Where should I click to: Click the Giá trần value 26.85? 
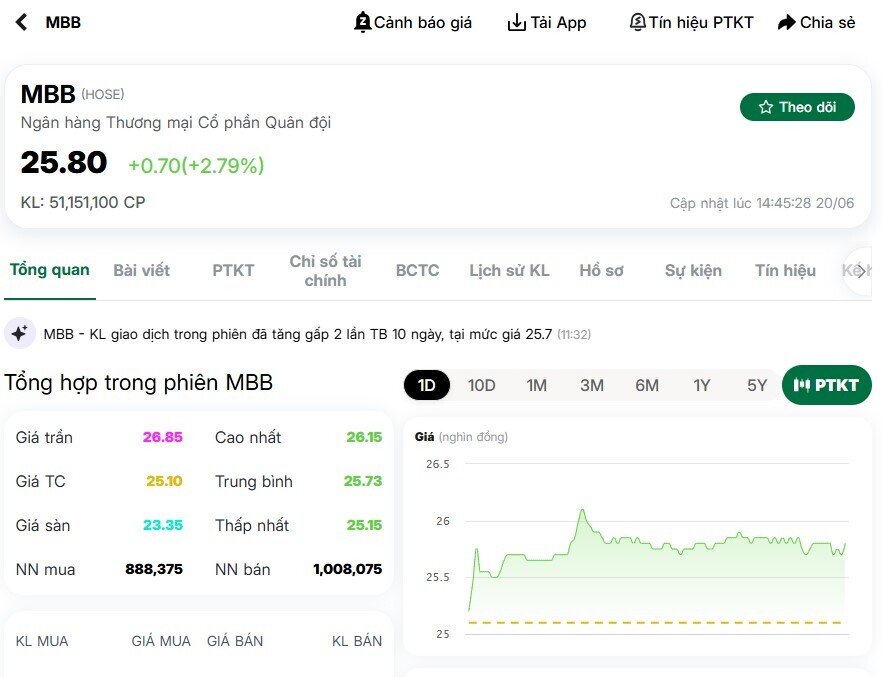tap(162, 437)
